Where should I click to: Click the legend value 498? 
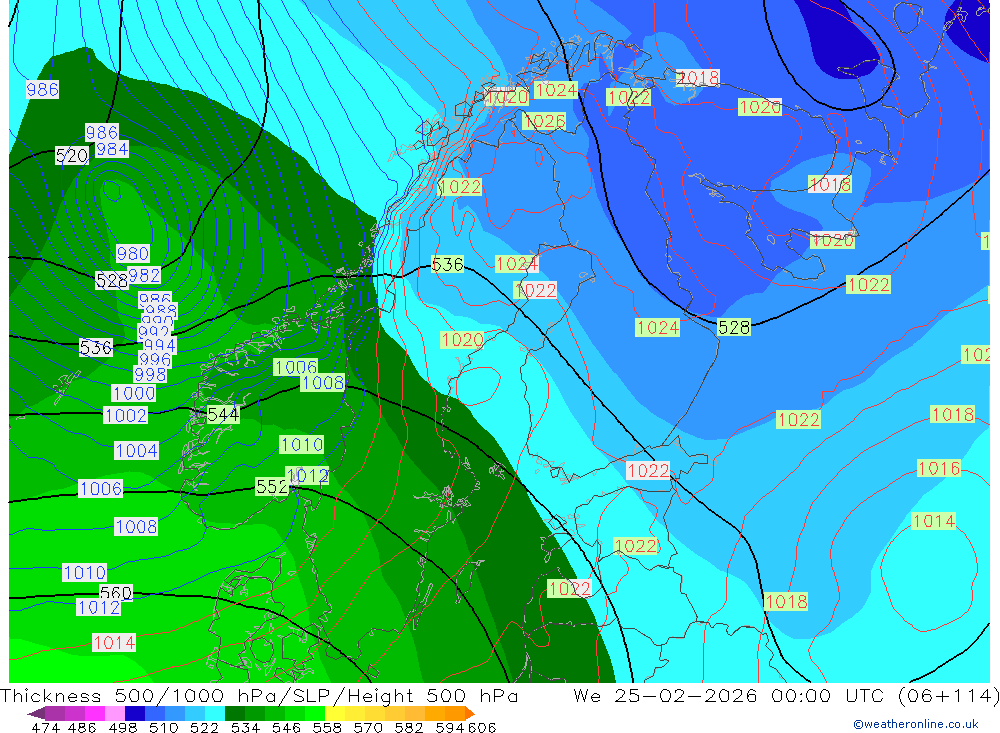[x=123, y=727]
